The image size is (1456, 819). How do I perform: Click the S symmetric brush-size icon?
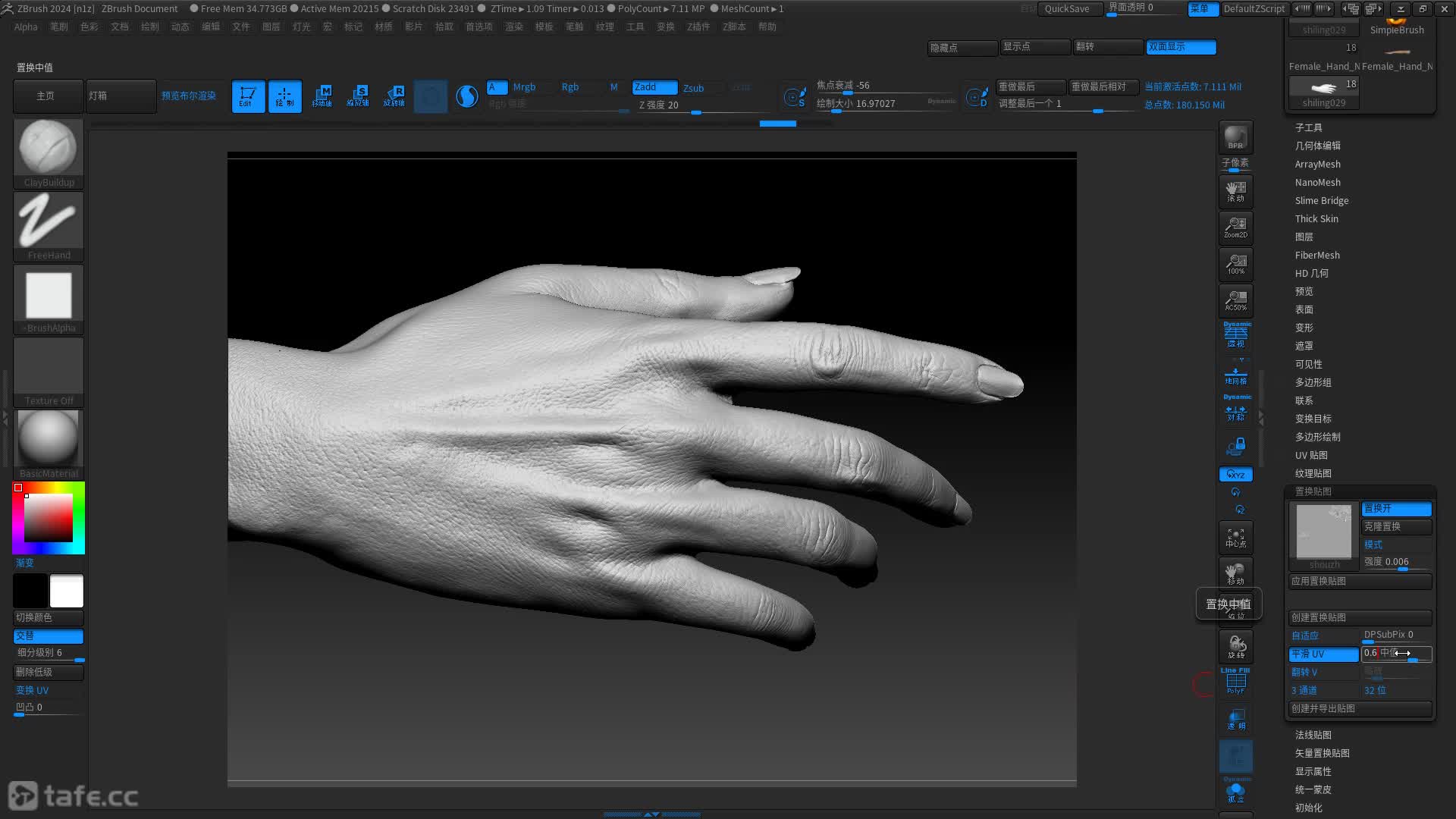[795, 97]
